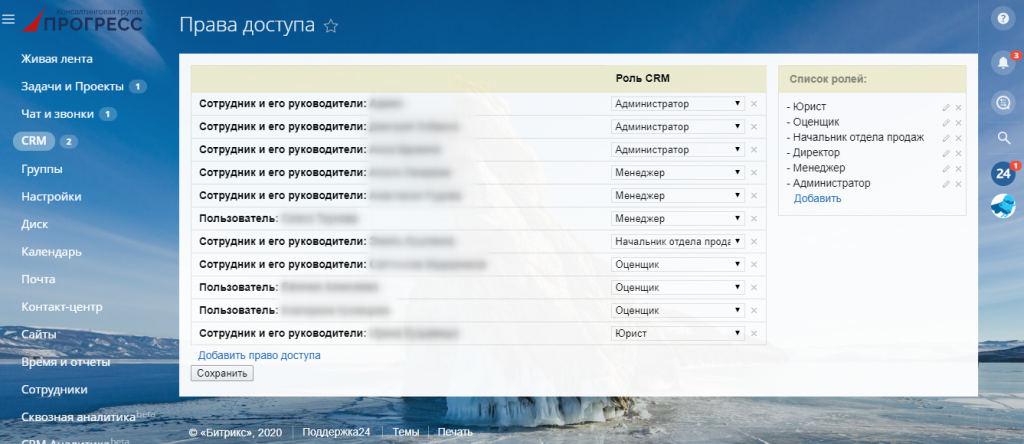Select the CRM sidebar item
1024x444 pixels.
(x=34, y=141)
